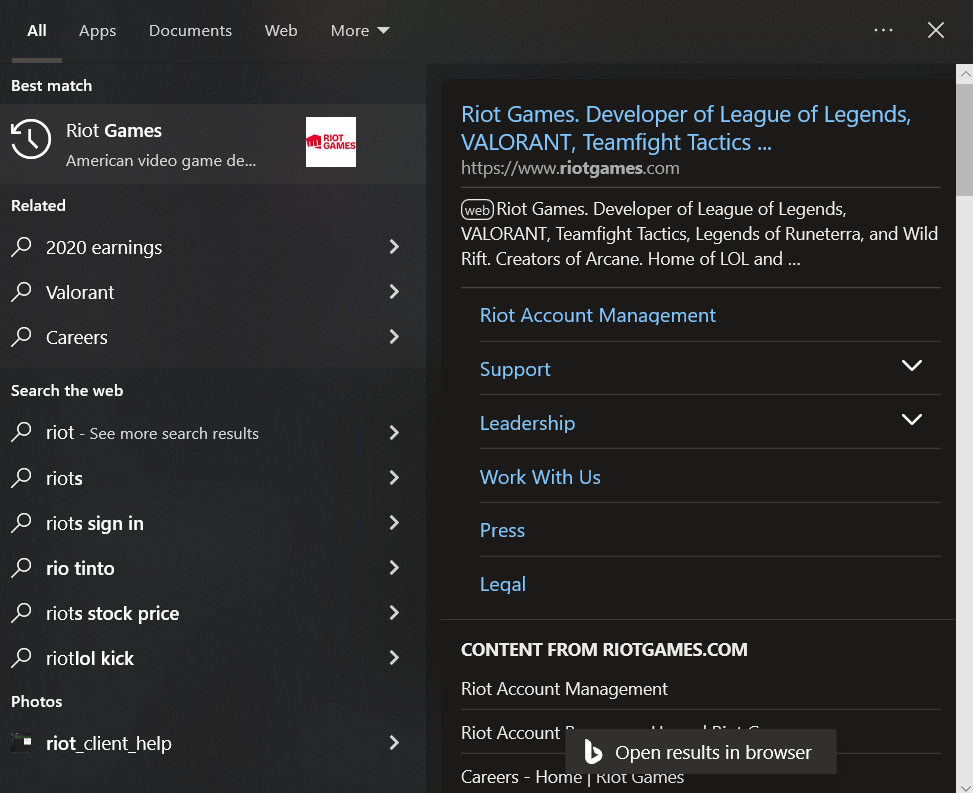This screenshot has width=973, height=793.
Task: Click Open results in browser button
Action: (701, 751)
